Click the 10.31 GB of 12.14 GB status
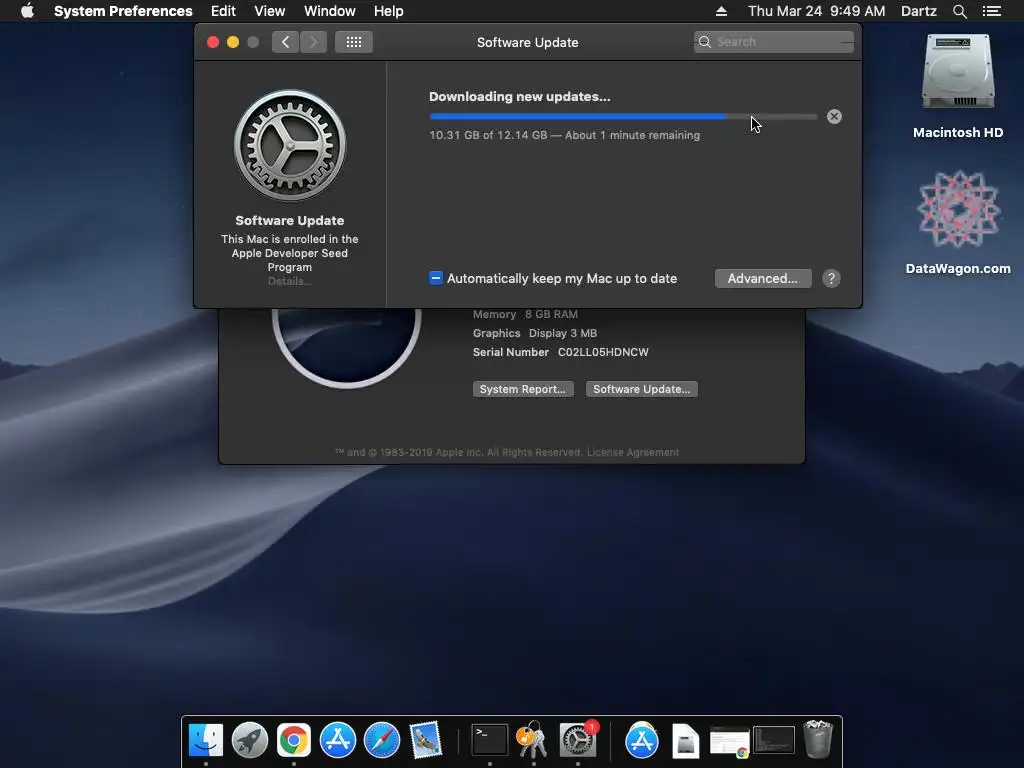This screenshot has height=768, width=1024. point(564,135)
